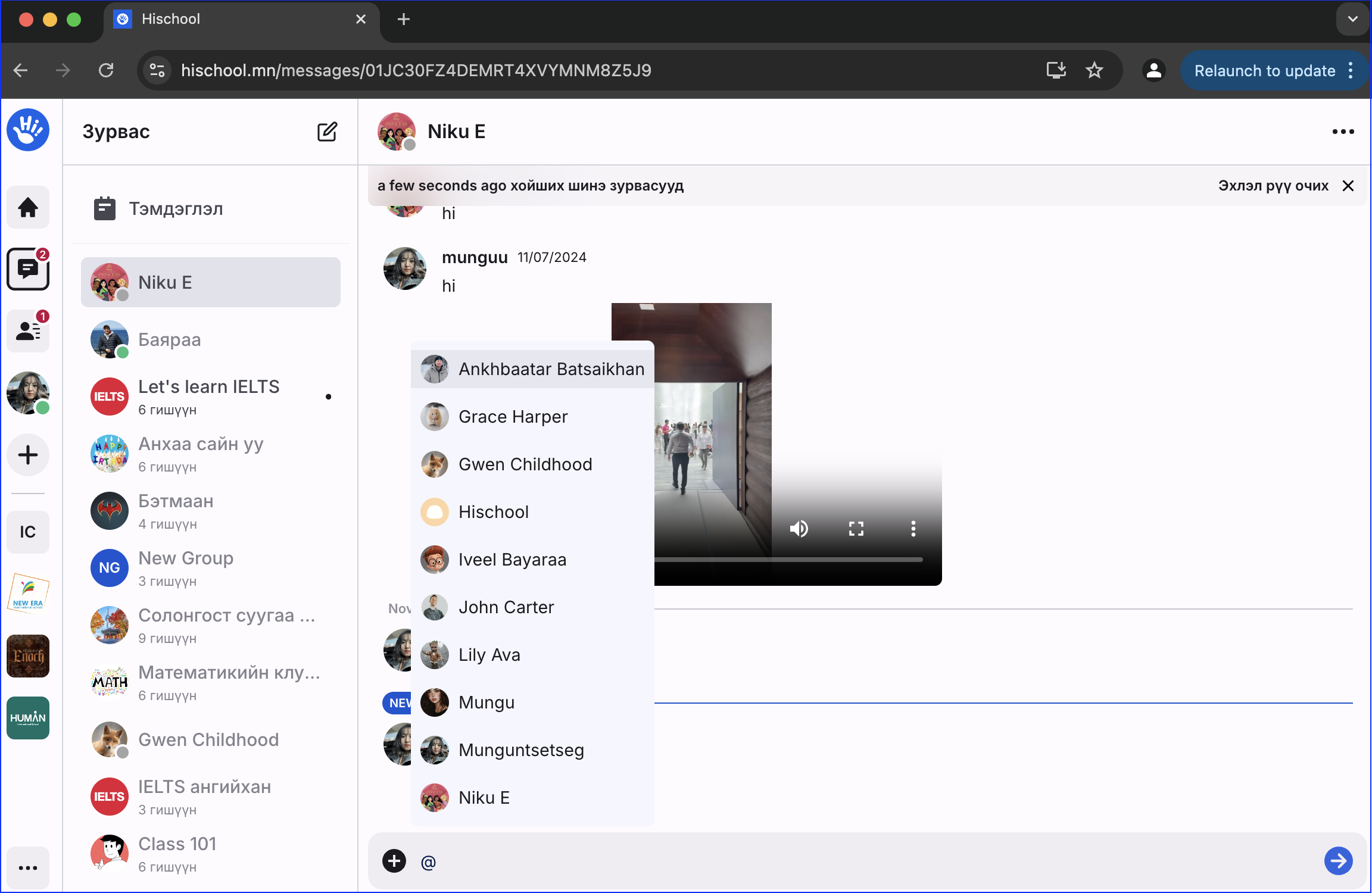Mute the video volume
The height and width of the screenshot is (893, 1372).
(x=799, y=529)
